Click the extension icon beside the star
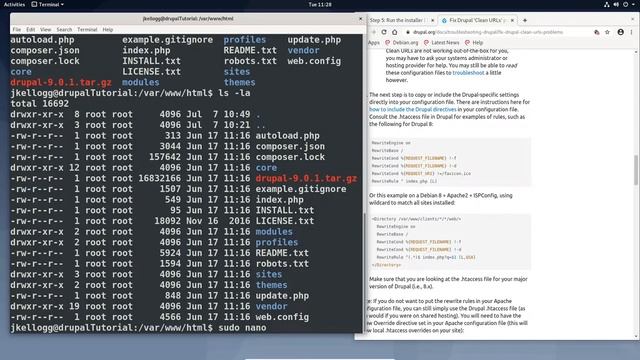The width and height of the screenshot is (640, 360). [x=597, y=32]
